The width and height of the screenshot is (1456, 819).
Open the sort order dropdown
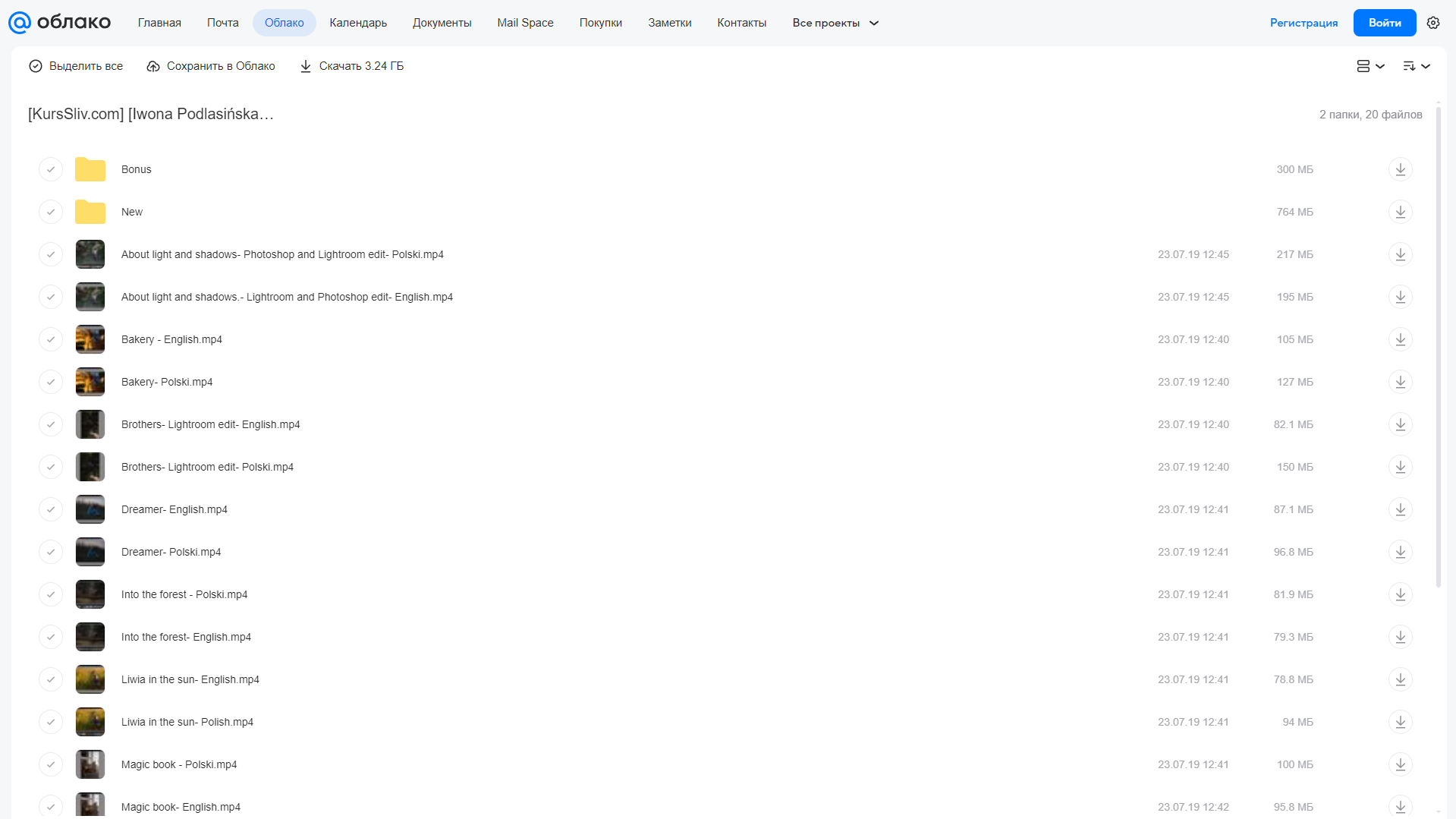(1417, 66)
